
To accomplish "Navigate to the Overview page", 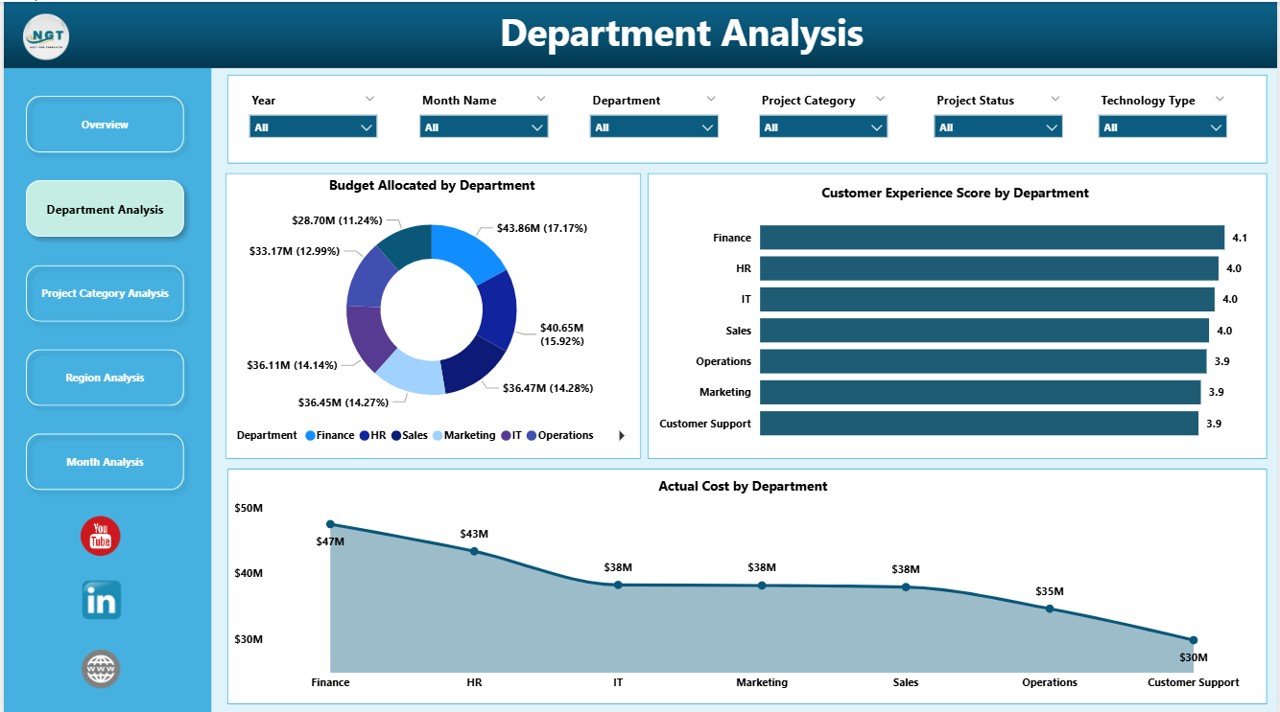I will tap(104, 124).
